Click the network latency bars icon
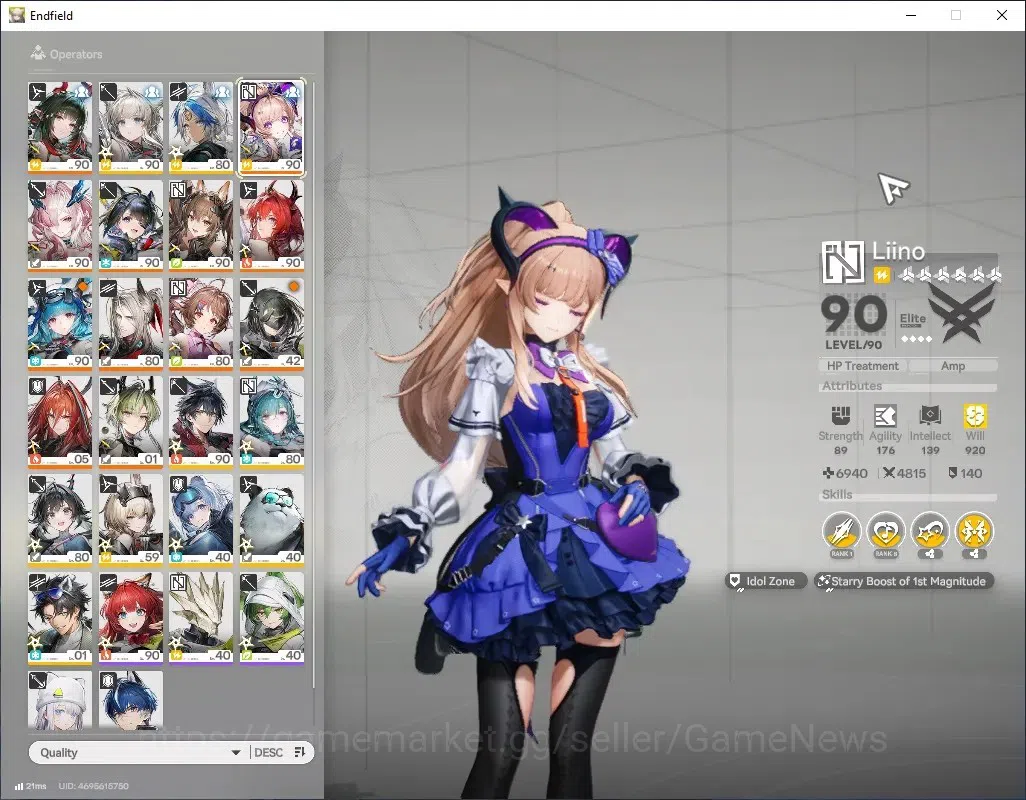Screen dimensions: 1026x800 (x=19, y=786)
